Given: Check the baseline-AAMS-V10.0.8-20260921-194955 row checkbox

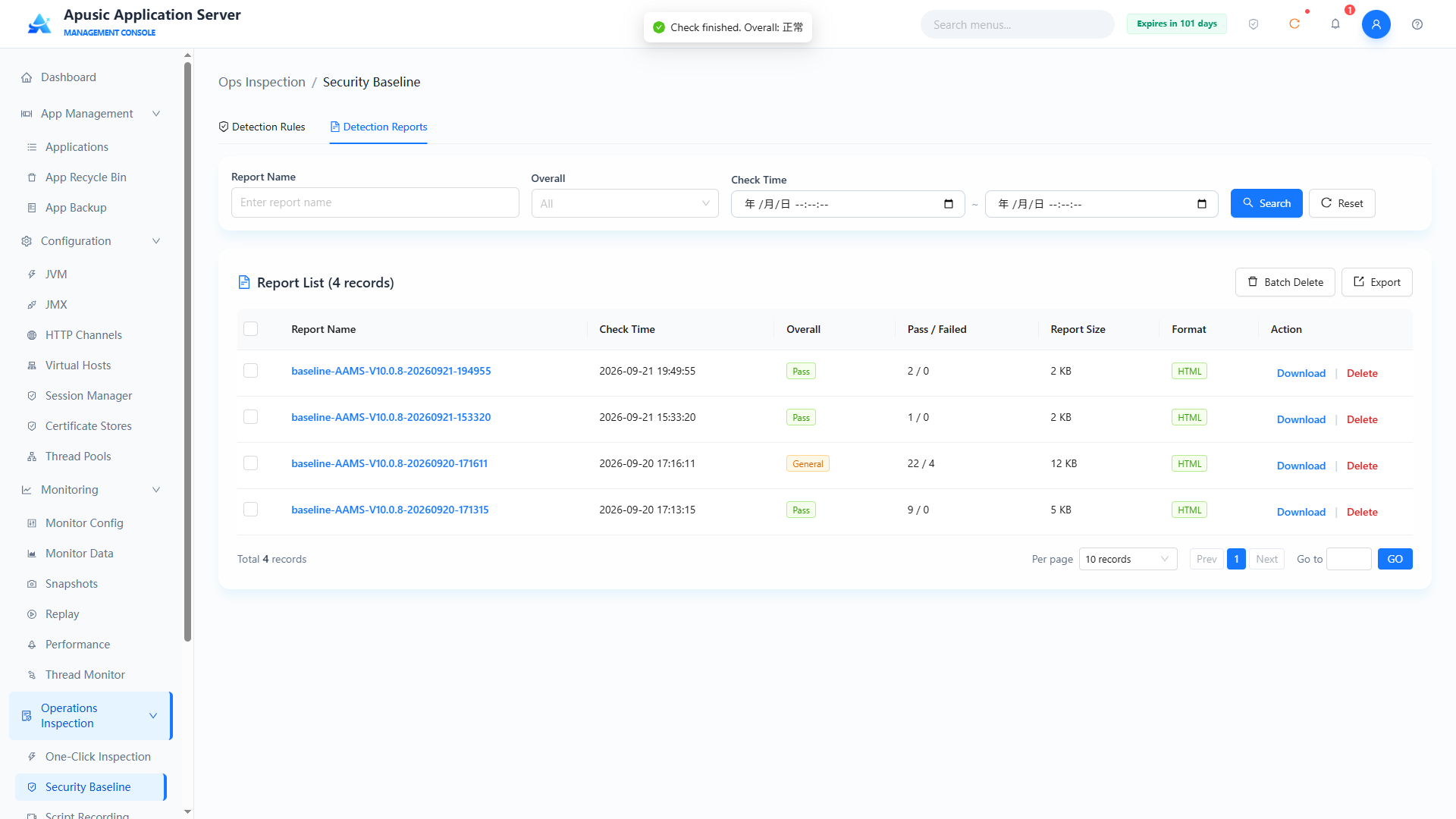Looking at the screenshot, I should [x=250, y=371].
